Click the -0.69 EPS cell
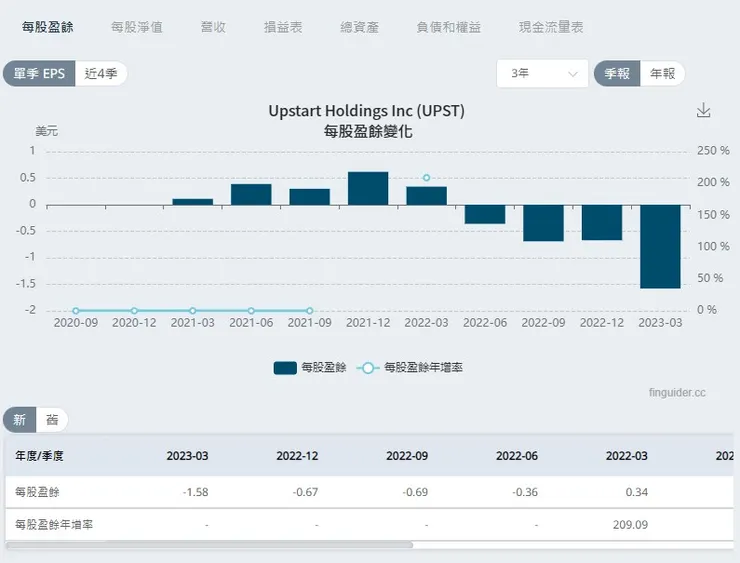740x563 pixels. 415,492
